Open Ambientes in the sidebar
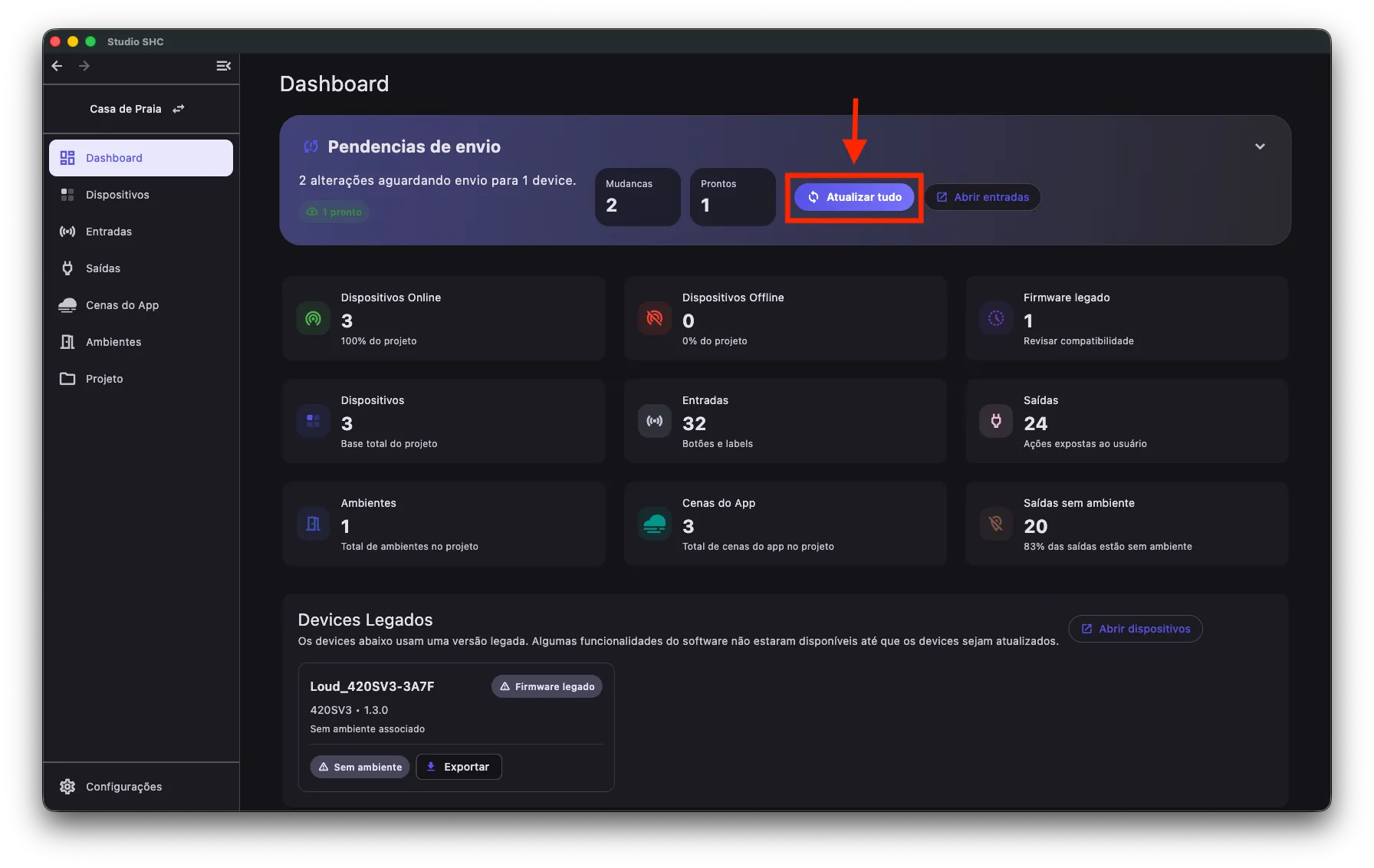This screenshot has width=1374, height=868. pos(141,342)
